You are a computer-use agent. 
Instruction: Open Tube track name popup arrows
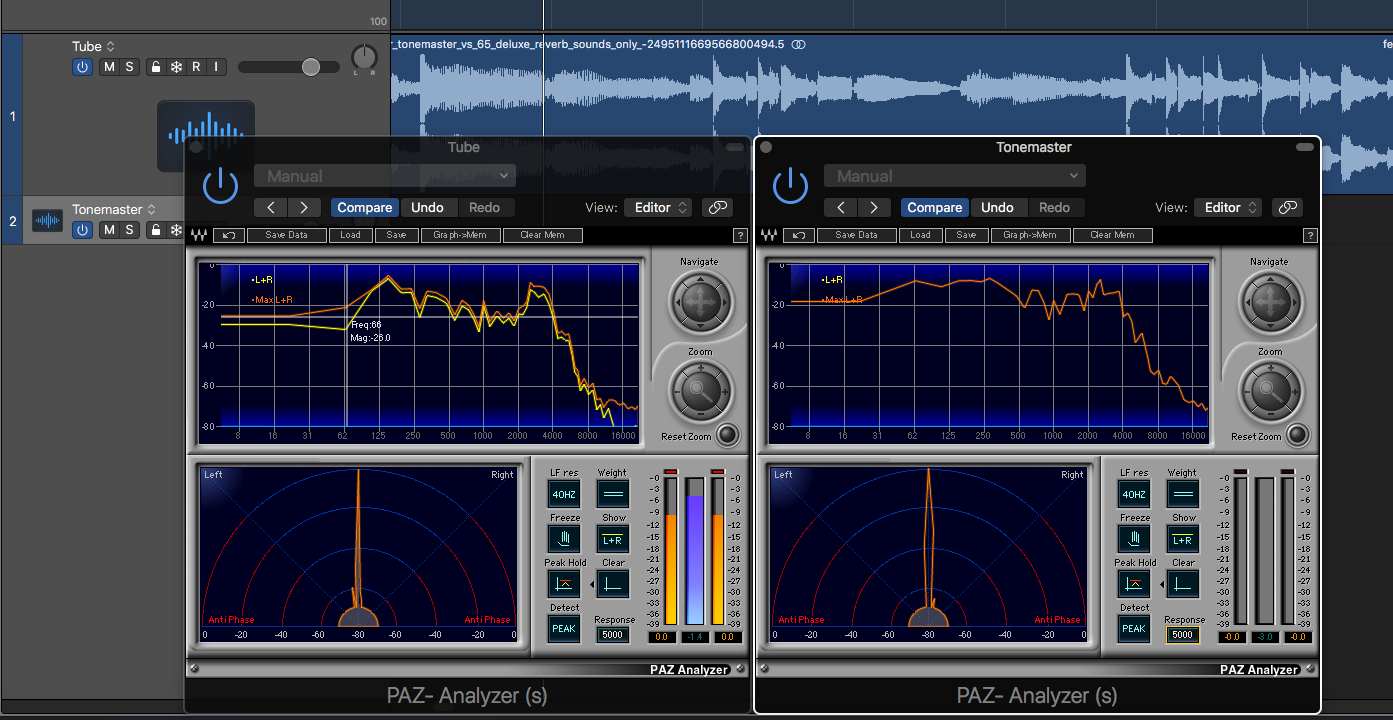pos(110,47)
